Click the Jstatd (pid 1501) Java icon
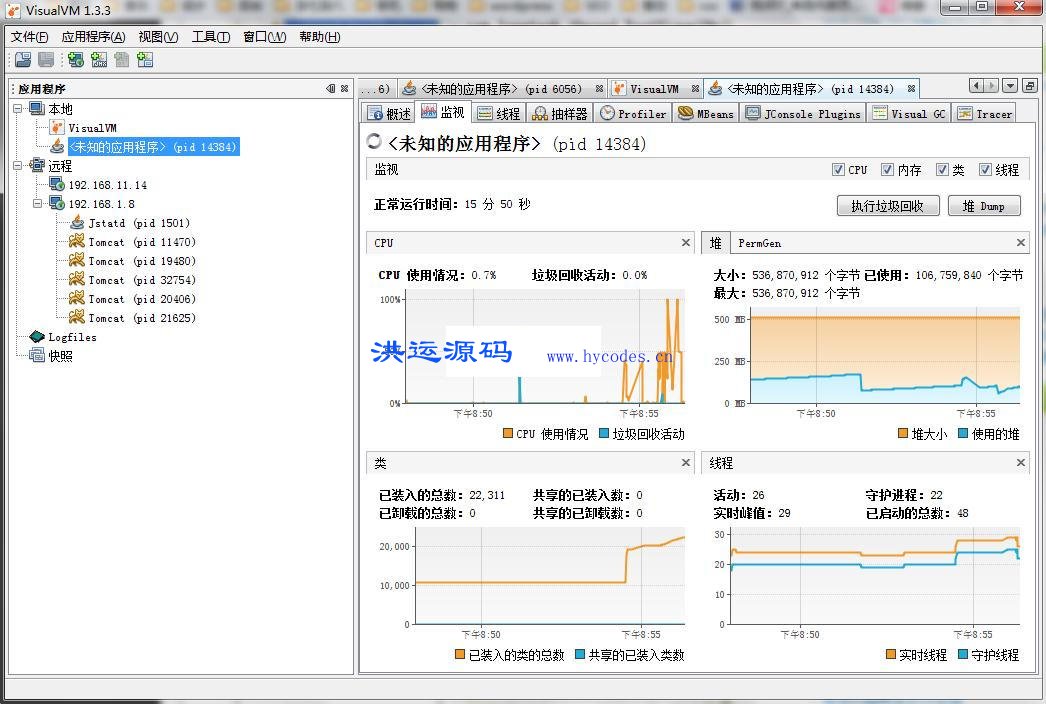Image resolution: width=1046 pixels, height=704 pixels. coord(77,222)
